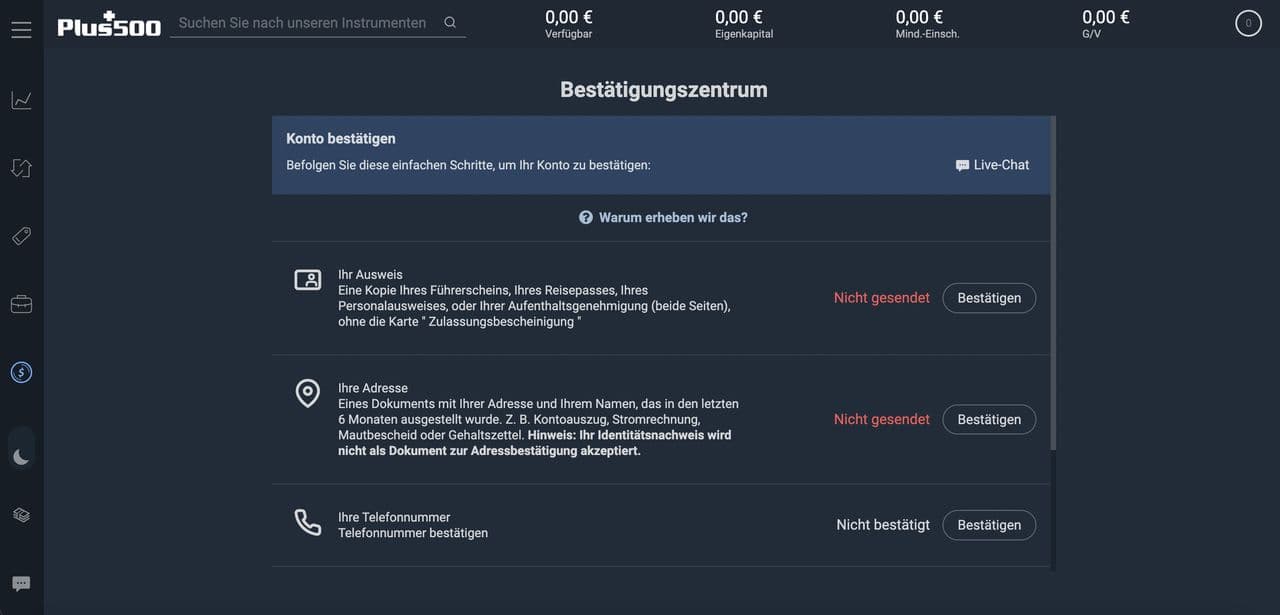The height and width of the screenshot is (615, 1280).
Task: Open the Live-Chat link
Action: [x=992, y=165]
